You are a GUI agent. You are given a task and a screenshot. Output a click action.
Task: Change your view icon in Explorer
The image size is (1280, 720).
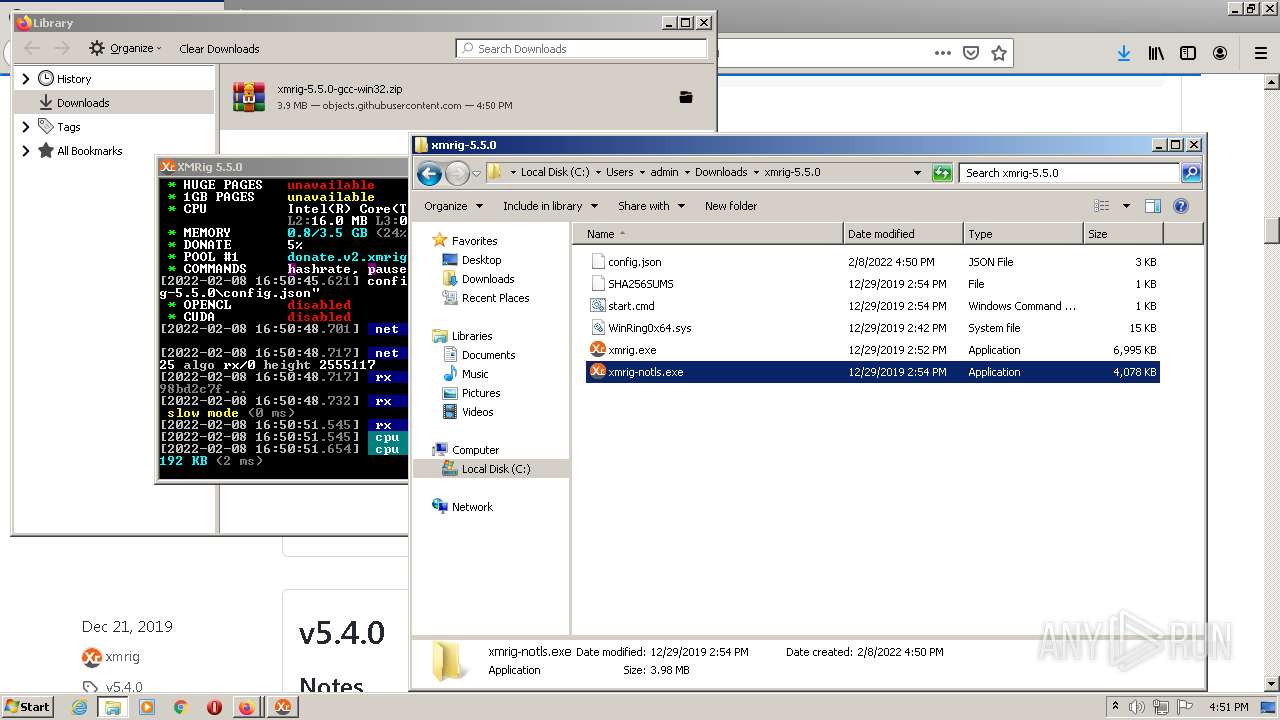[1102, 206]
